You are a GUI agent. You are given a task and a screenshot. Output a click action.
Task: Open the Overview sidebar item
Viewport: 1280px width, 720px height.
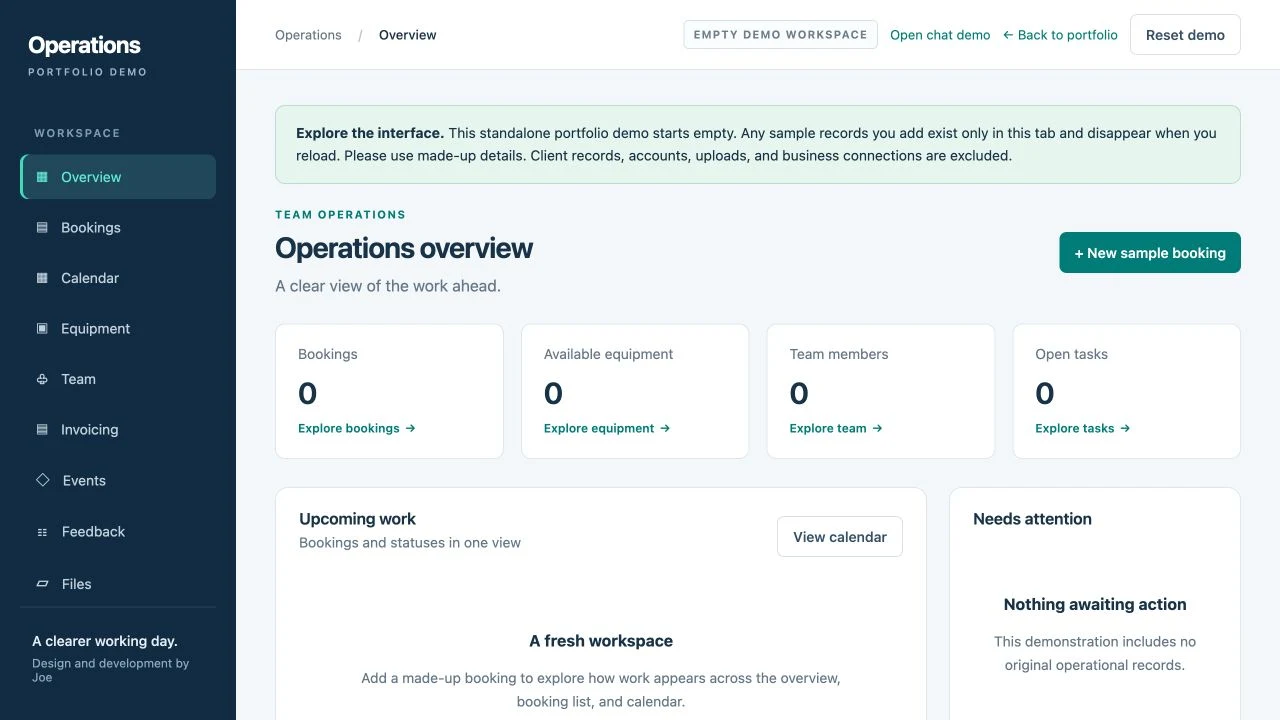click(118, 177)
